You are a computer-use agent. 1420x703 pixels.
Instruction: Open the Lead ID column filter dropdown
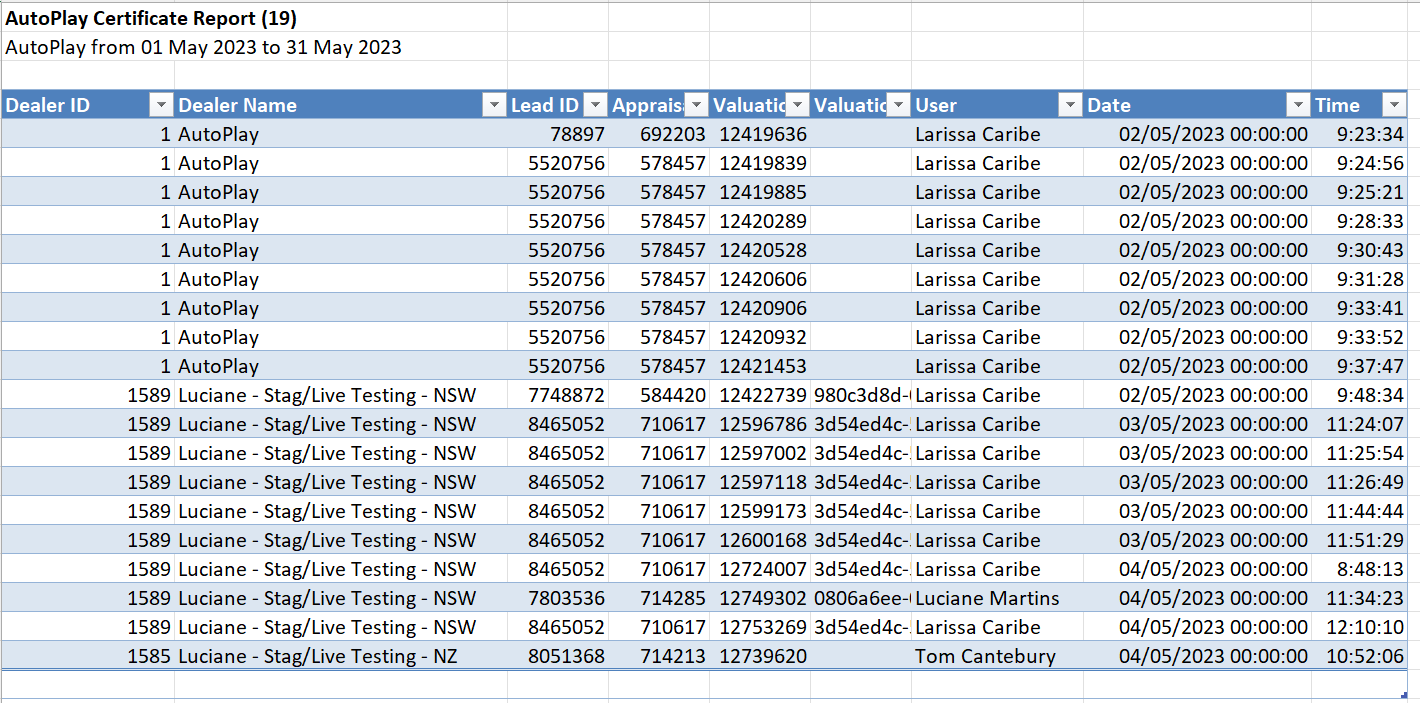(x=595, y=105)
